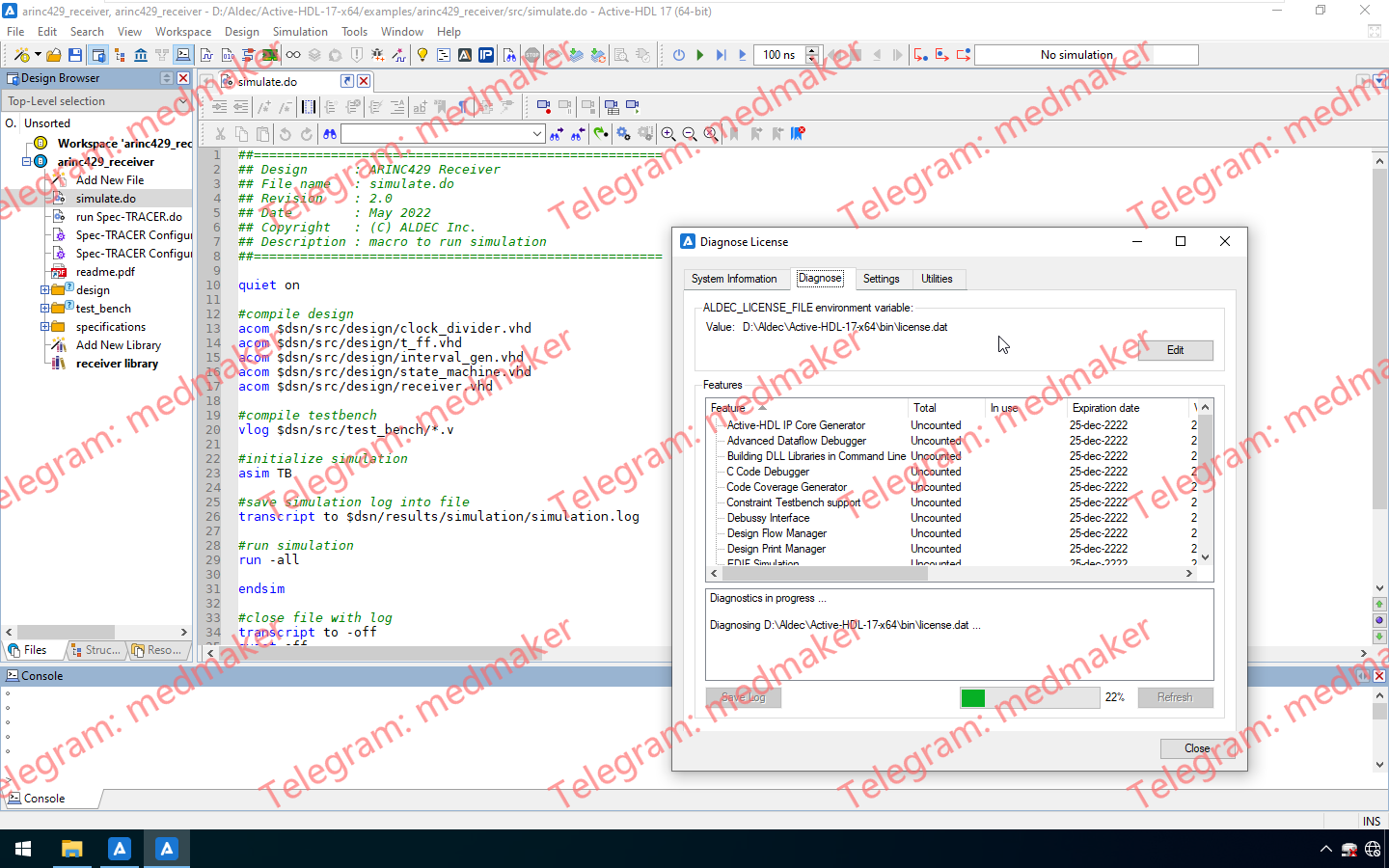Select the C Code Debugger feature row
The image size is (1389, 868).
768,472
